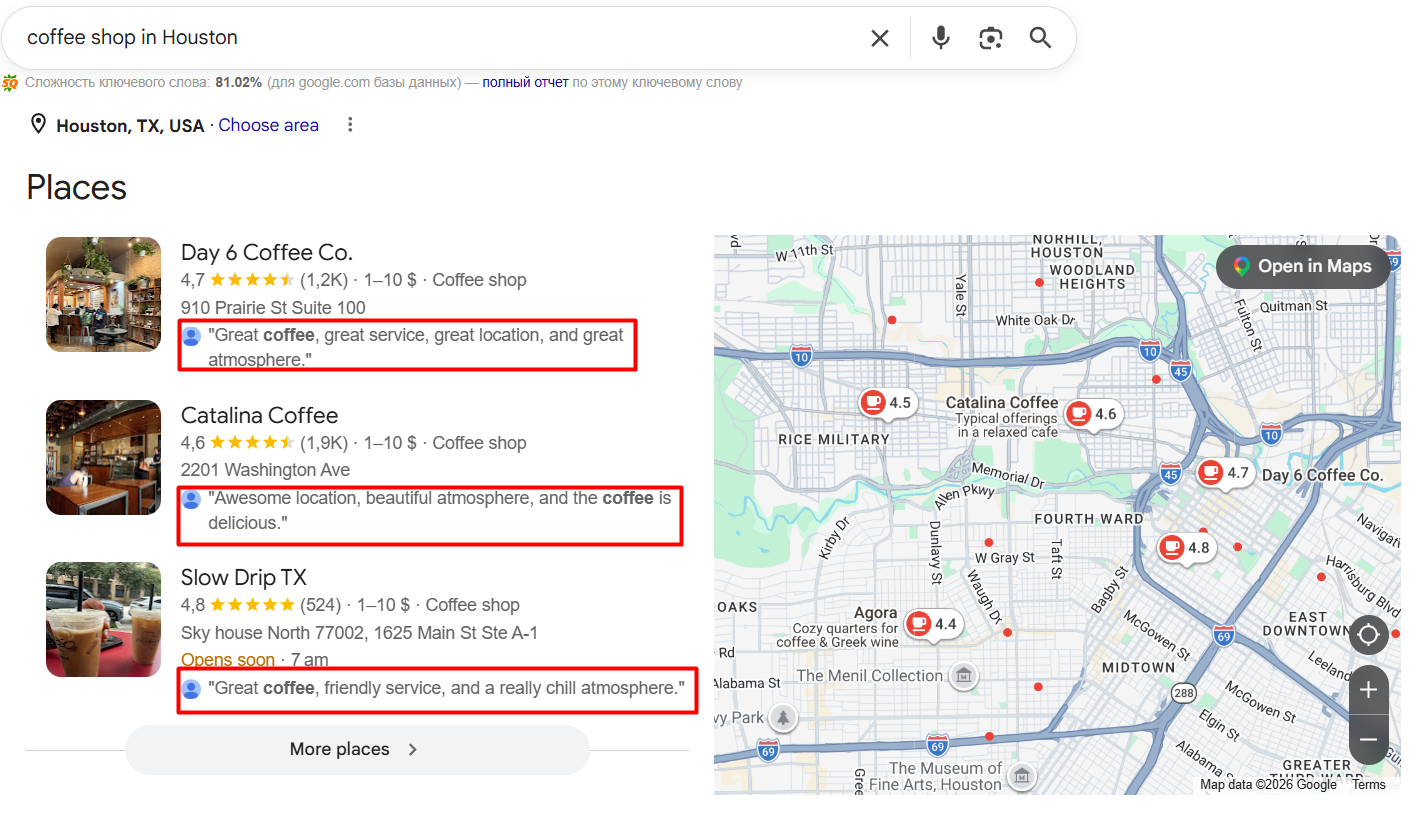Screen dimensions: 1426x815
Task: Click the keyword difficulty extension icon
Action: [10, 83]
